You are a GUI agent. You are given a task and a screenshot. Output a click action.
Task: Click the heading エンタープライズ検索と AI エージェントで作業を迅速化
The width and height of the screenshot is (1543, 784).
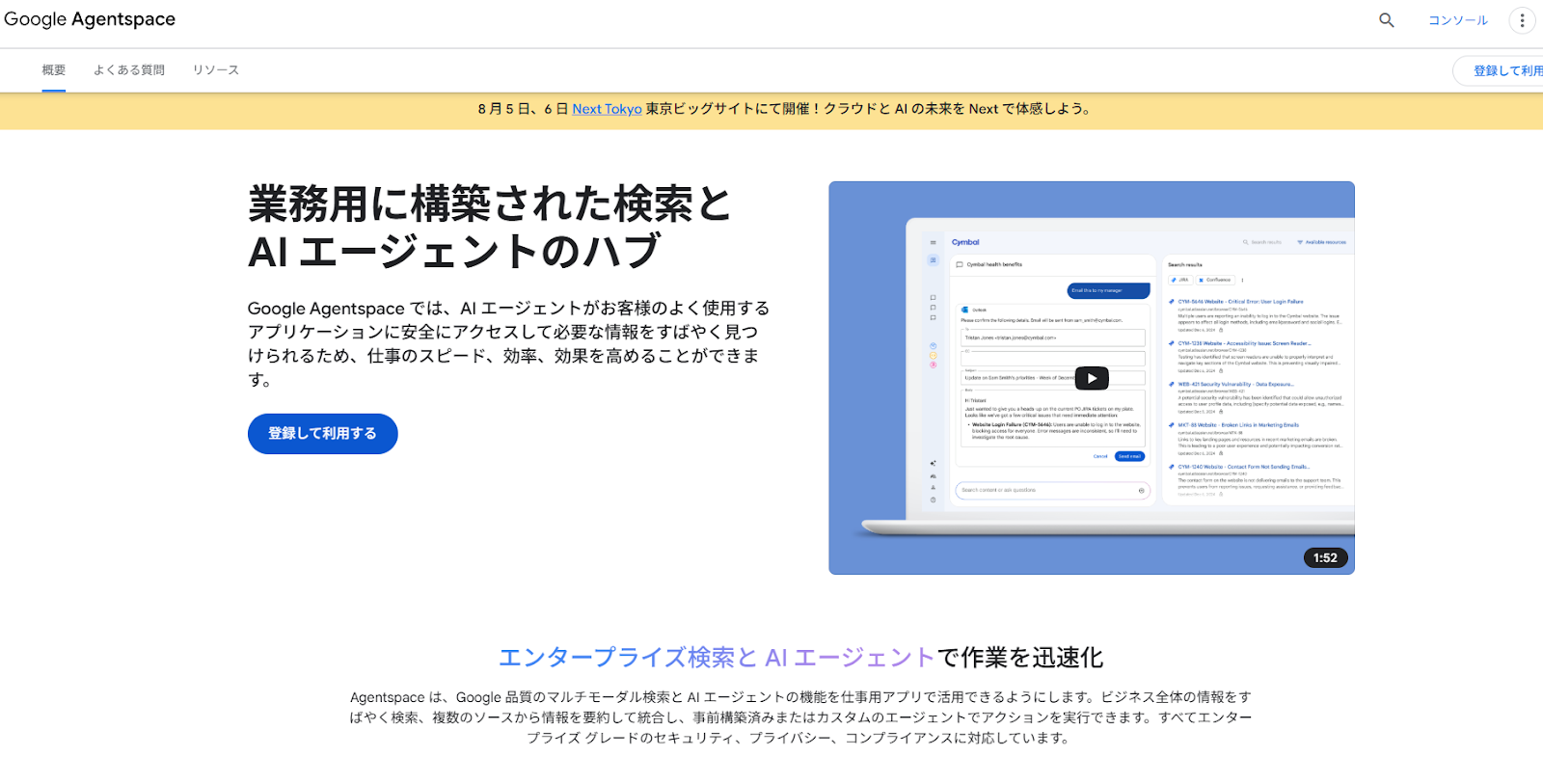(800, 658)
